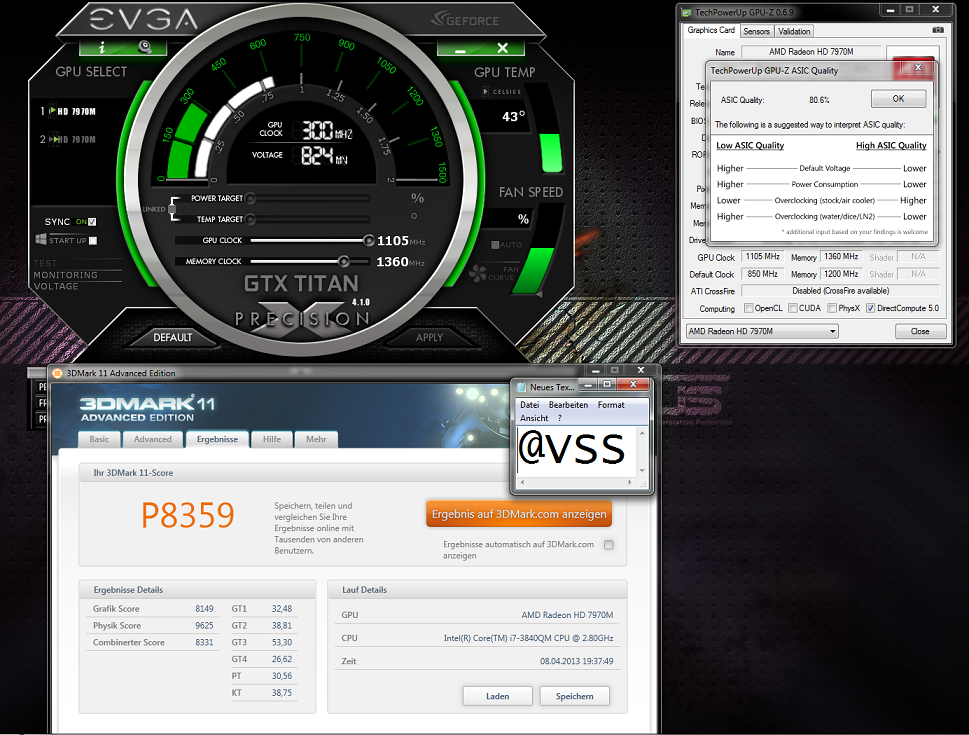
Task: Click the Default button in EVGA Precision
Action: [x=173, y=338]
